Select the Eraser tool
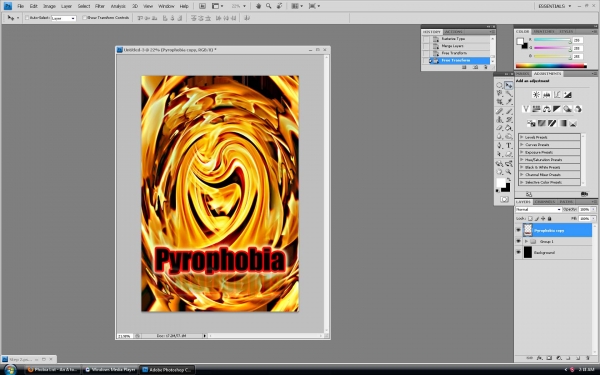 pyautogui.click(x=499, y=128)
